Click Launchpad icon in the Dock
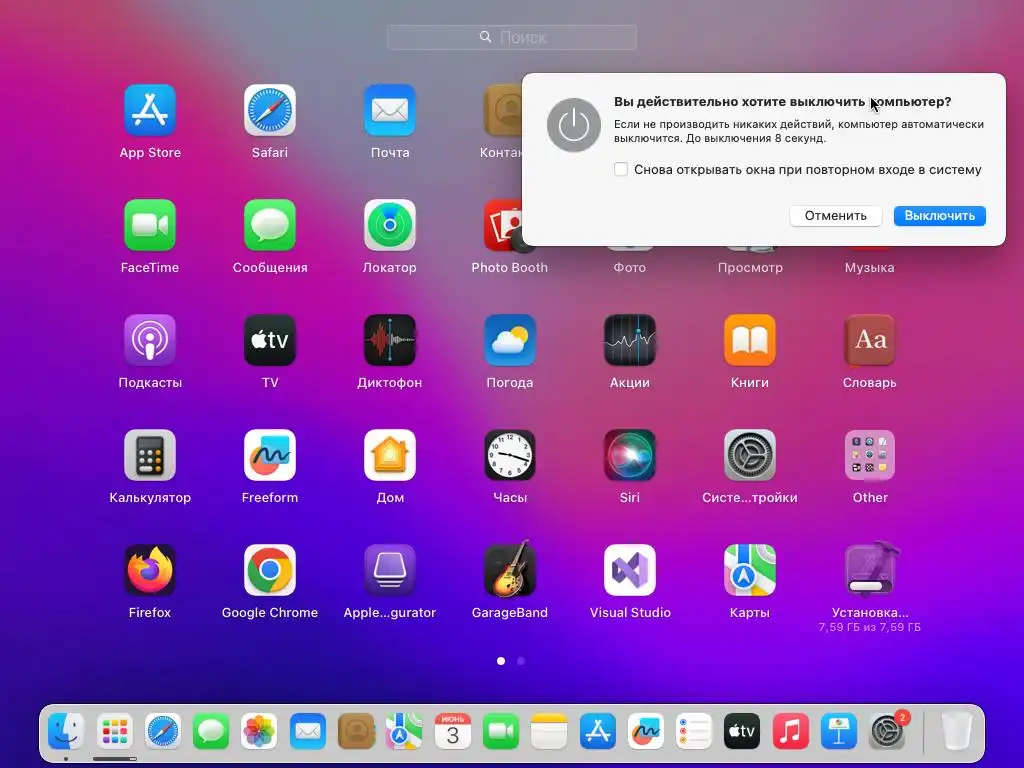The height and width of the screenshot is (768, 1024). 114,731
